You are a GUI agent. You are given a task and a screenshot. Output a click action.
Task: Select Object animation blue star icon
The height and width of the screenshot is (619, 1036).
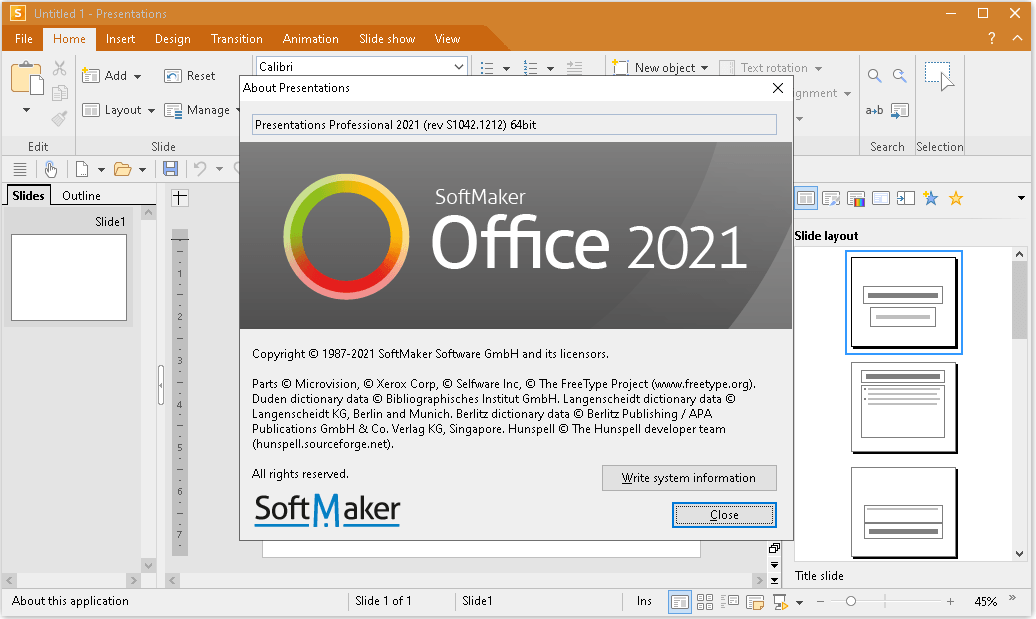(931, 198)
